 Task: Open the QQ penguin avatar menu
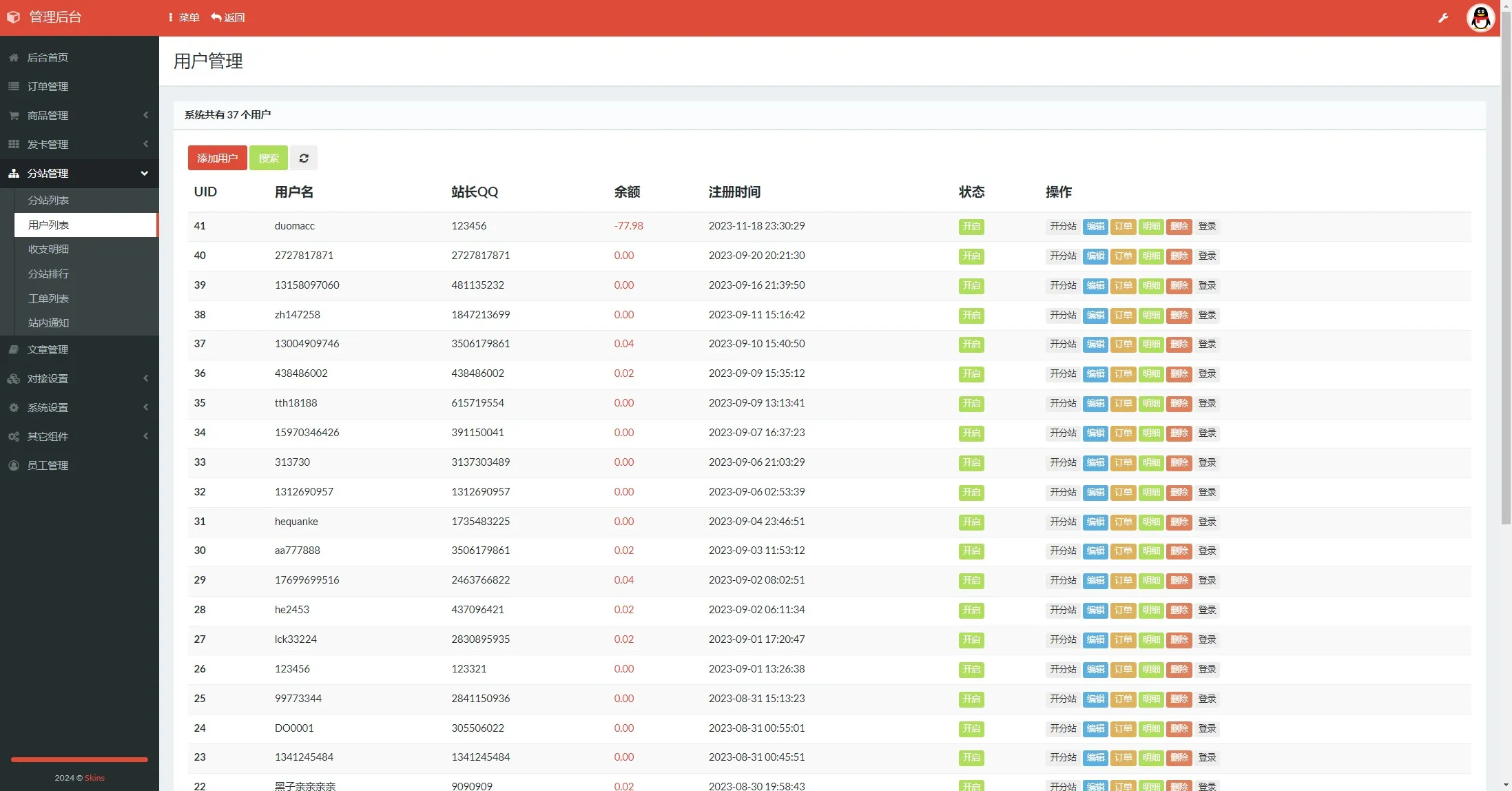(x=1480, y=18)
